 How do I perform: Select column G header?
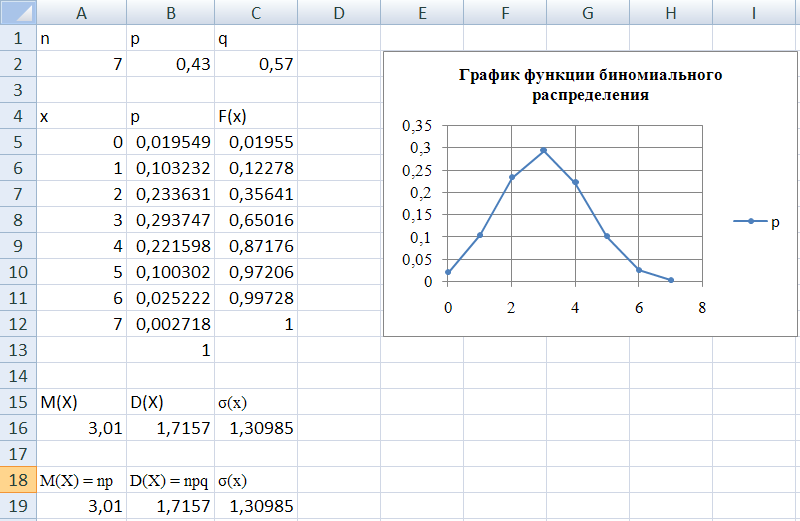coord(588,12)
